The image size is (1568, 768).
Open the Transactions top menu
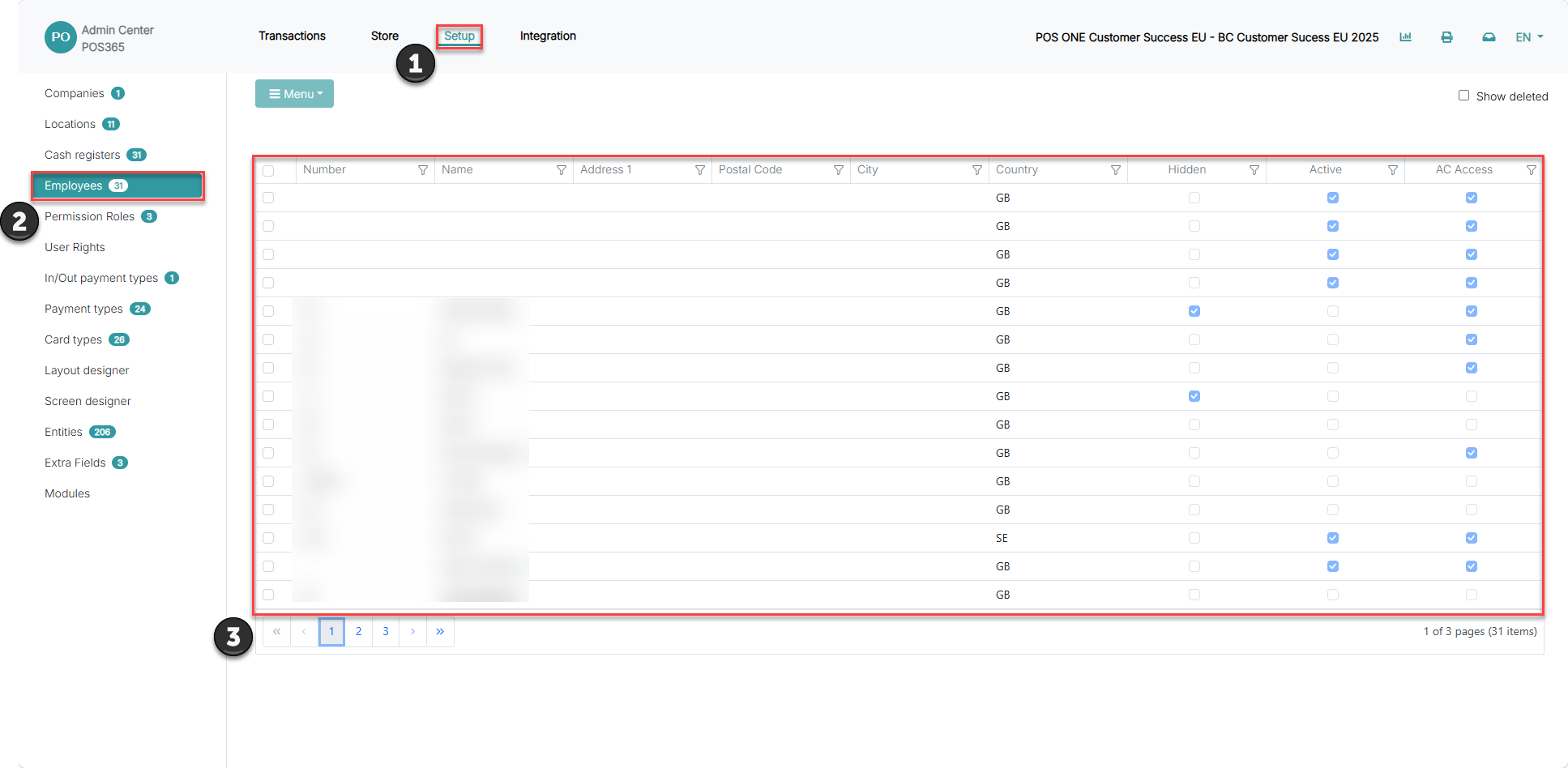pyautogui.click(x=292, y=36)
